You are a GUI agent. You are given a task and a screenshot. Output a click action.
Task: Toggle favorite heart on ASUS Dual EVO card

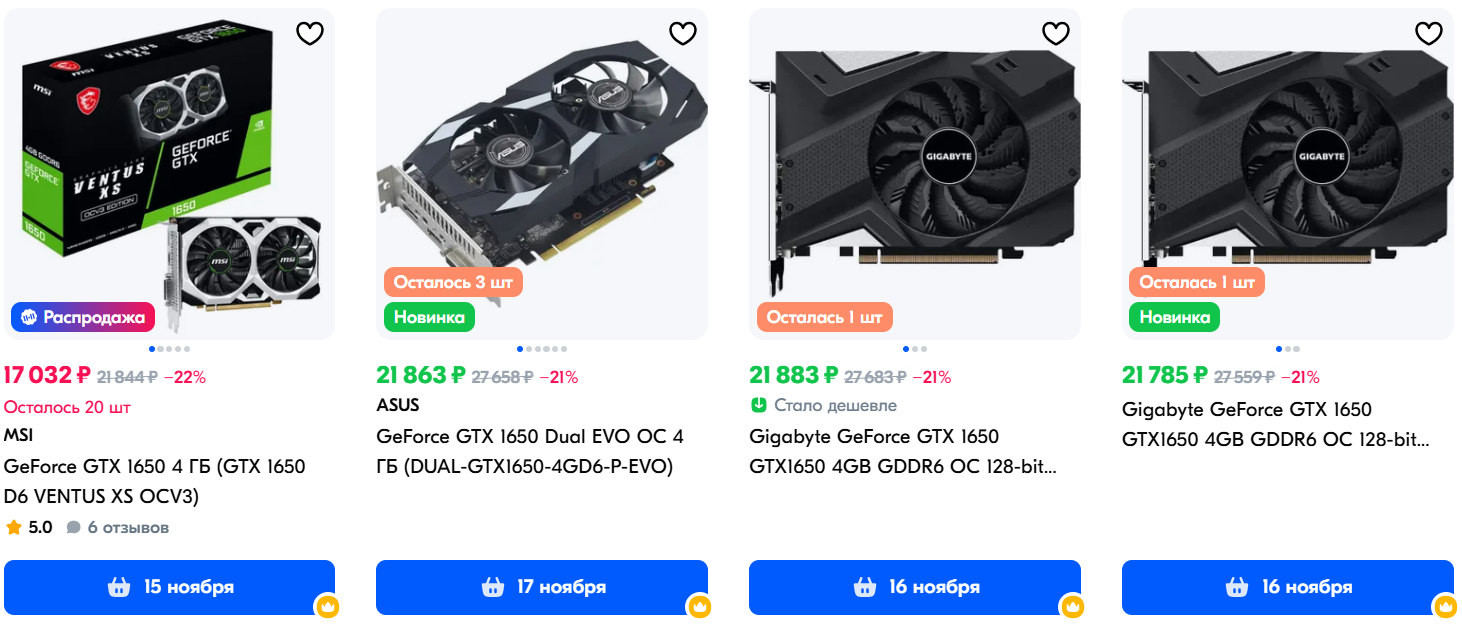point(682,33)
